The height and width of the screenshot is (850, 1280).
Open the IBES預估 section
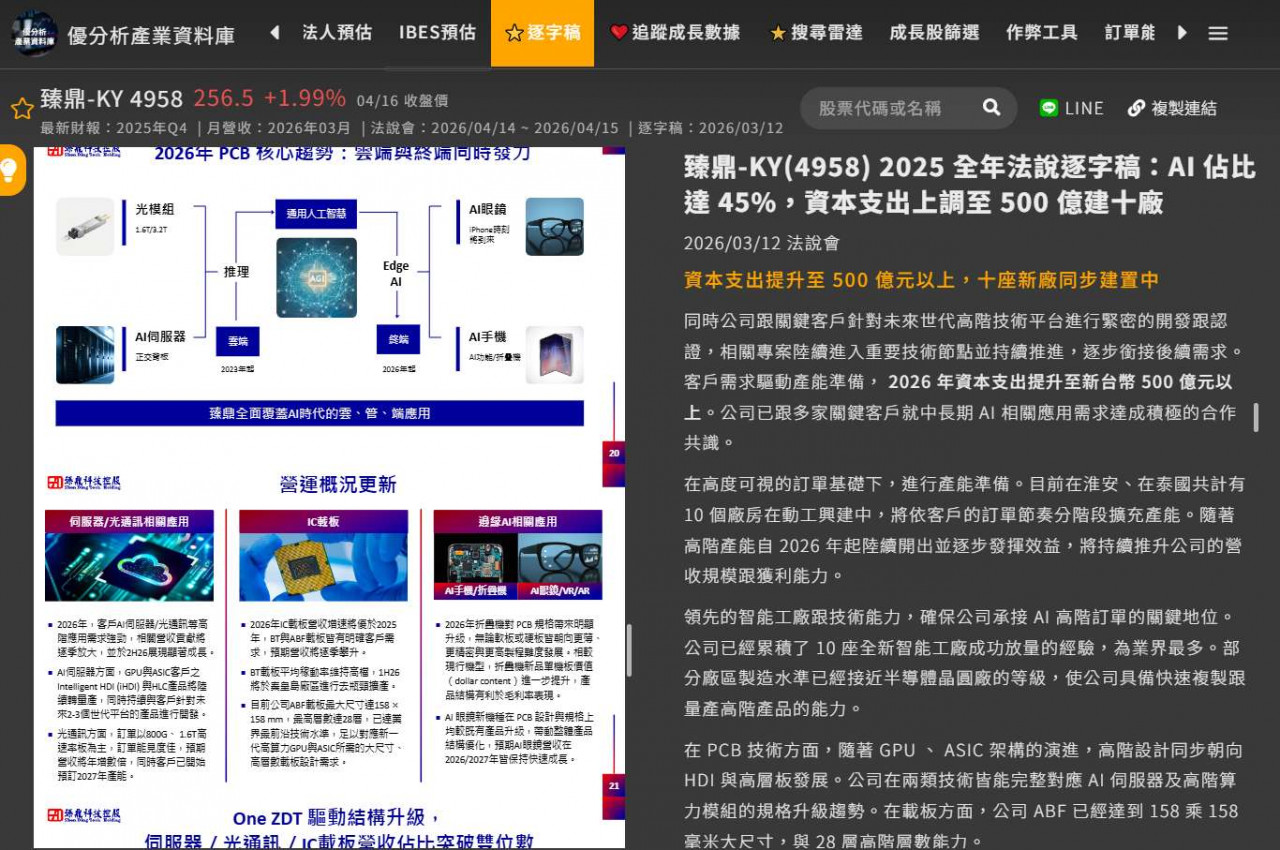(437, 32)
